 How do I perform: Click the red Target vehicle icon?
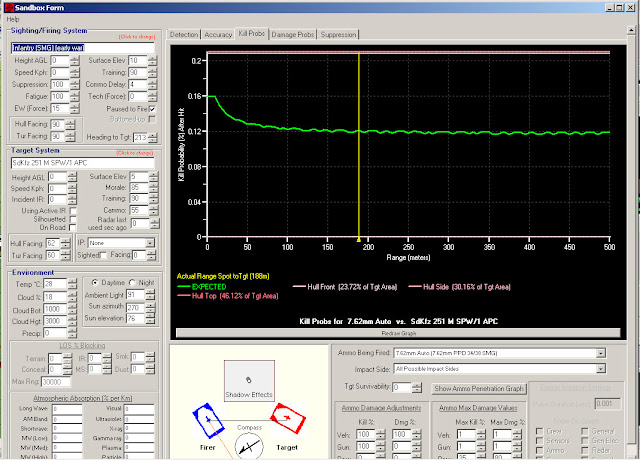[288, 418]
